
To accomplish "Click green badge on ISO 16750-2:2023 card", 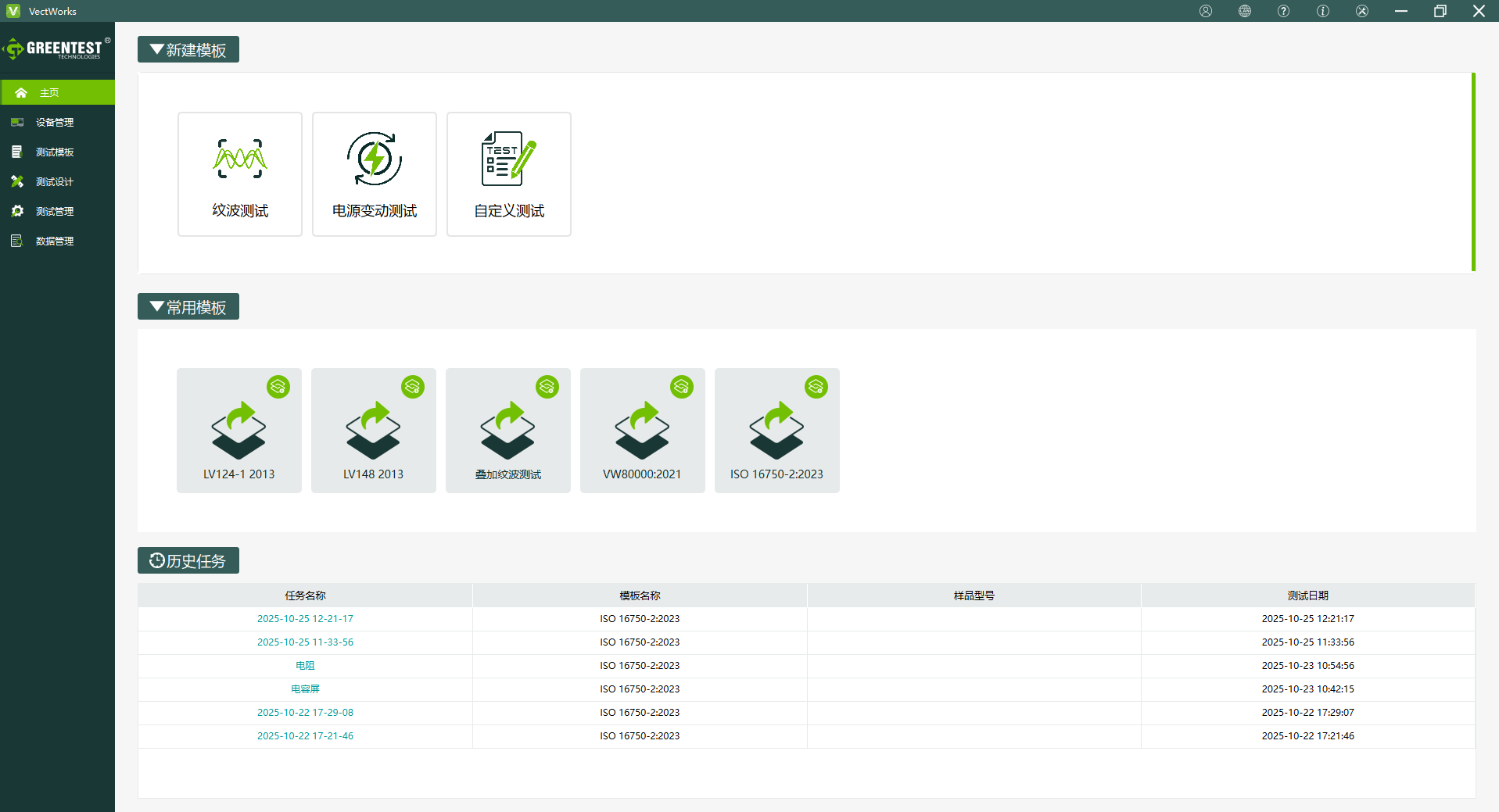I will click(x=816, y=387).
